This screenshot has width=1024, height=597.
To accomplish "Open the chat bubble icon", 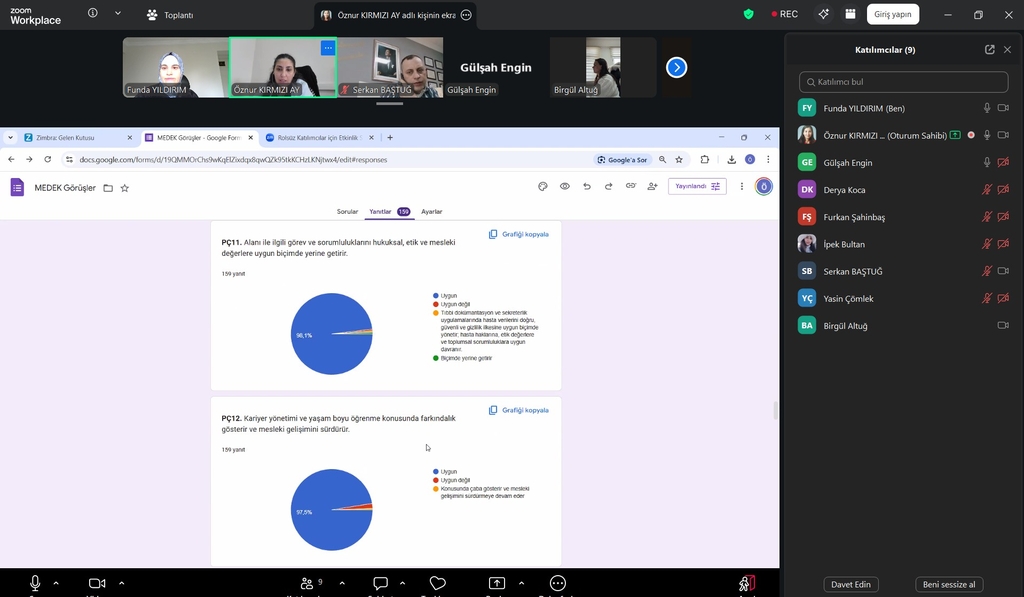I will coord(380,583).
